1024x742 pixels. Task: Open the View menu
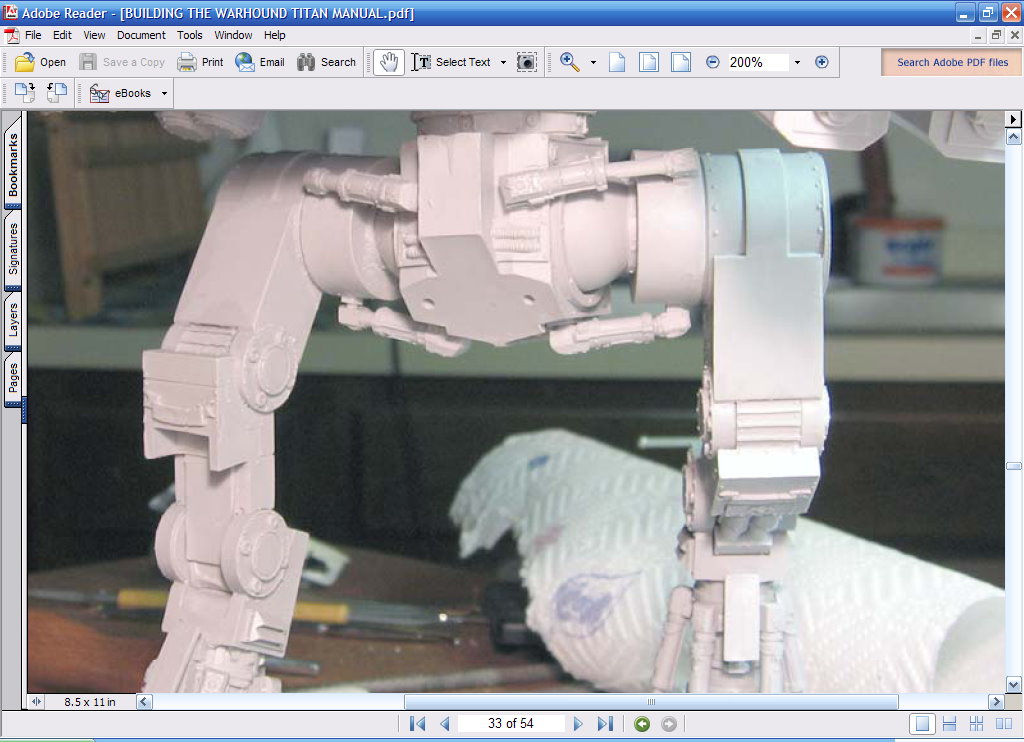(94, 35)
